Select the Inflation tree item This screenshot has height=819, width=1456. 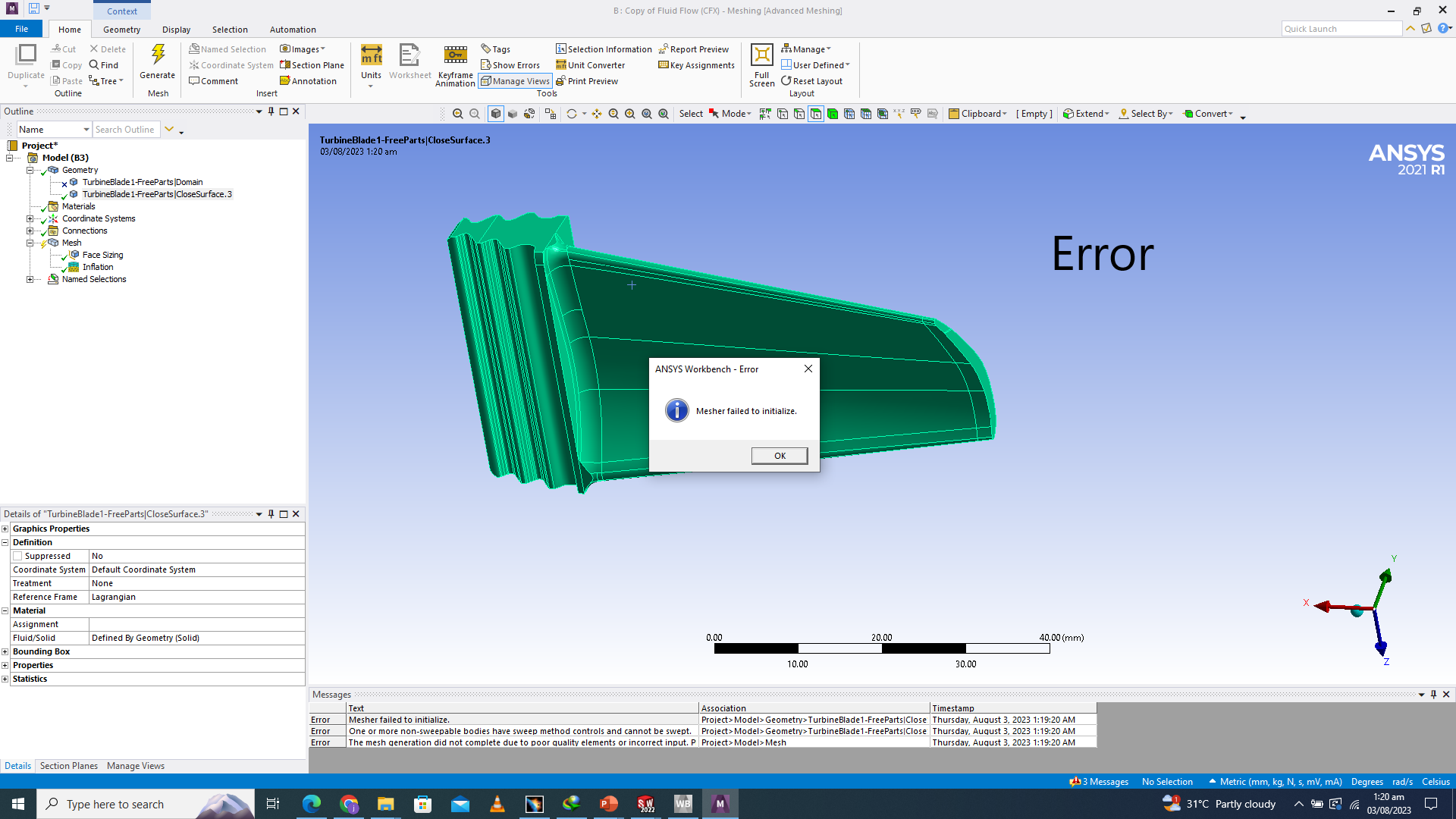click(x=98, y=267)
